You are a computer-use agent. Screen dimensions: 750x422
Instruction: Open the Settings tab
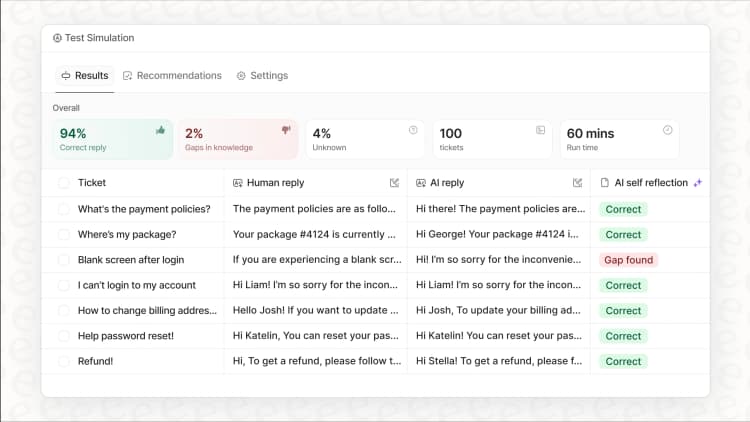coord(262,76)
